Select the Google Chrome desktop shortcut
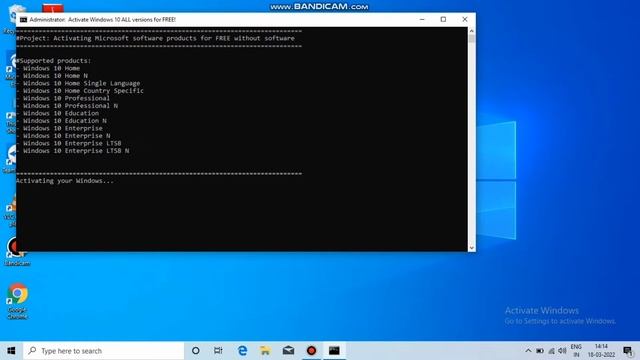 (17, 301)
